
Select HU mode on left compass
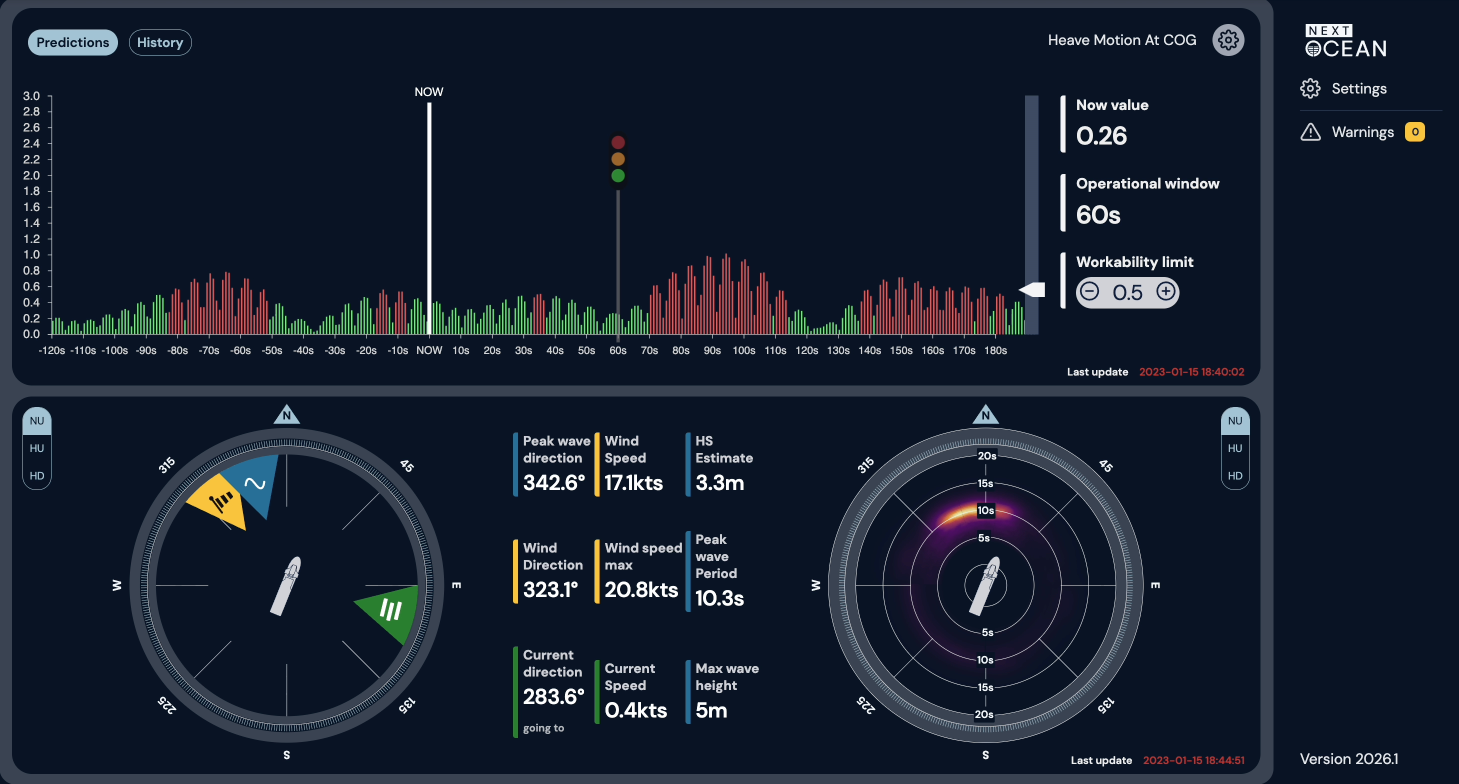(37, 448)
